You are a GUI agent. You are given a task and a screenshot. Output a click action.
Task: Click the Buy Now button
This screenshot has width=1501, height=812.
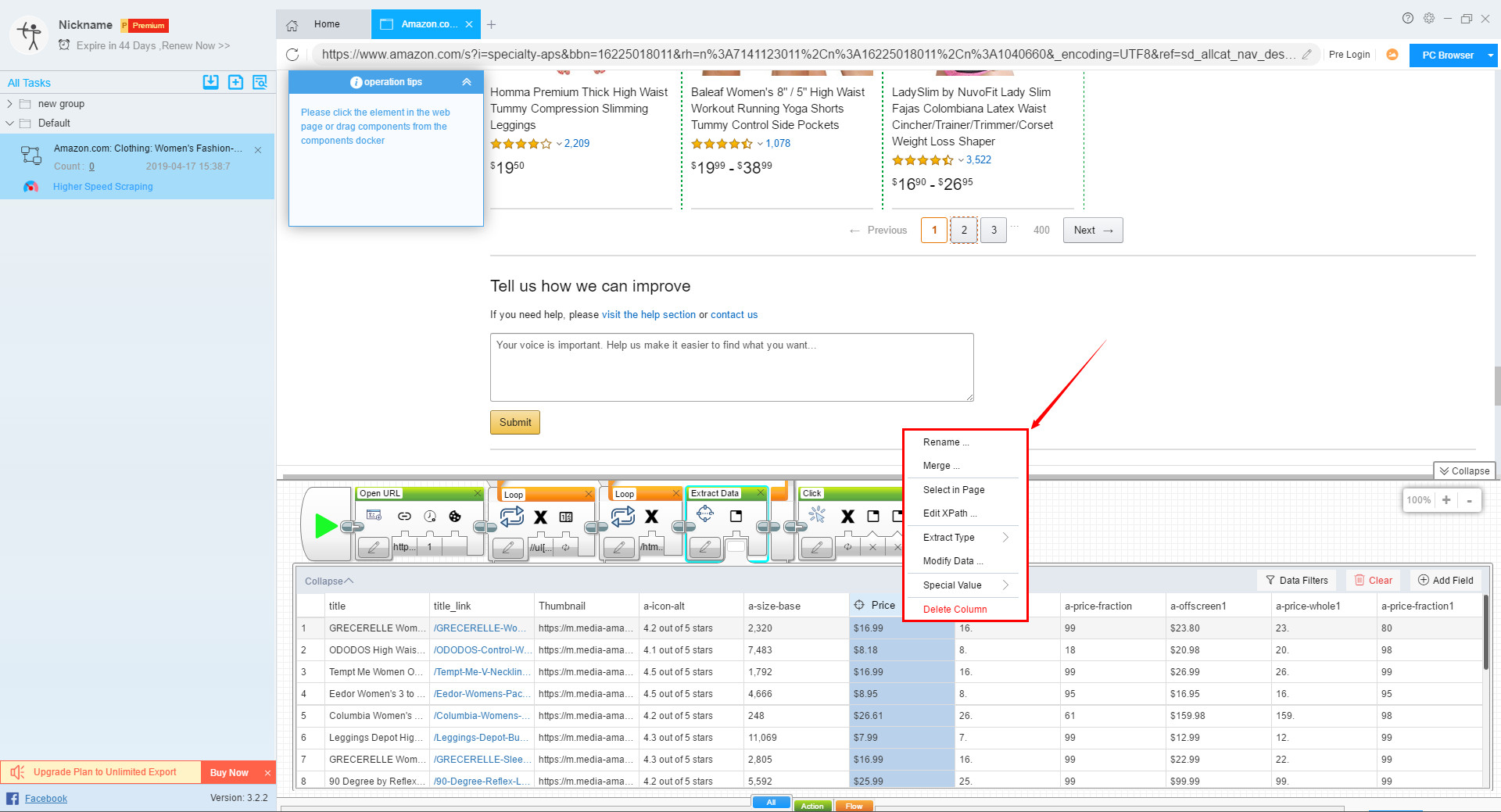pyautogui.click(x=229, y=773)
